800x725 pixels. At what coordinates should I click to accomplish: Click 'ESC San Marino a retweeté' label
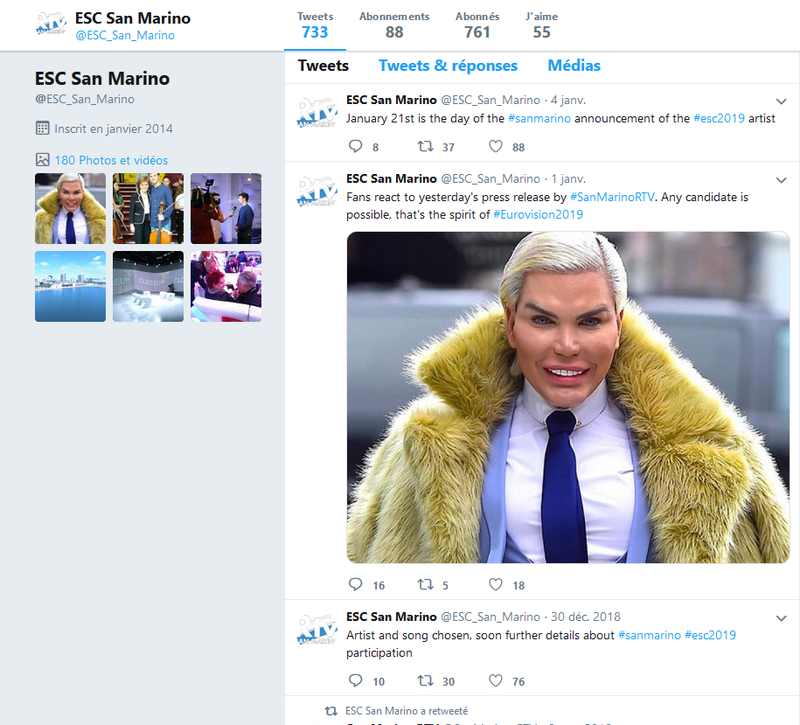pos(406,711)
